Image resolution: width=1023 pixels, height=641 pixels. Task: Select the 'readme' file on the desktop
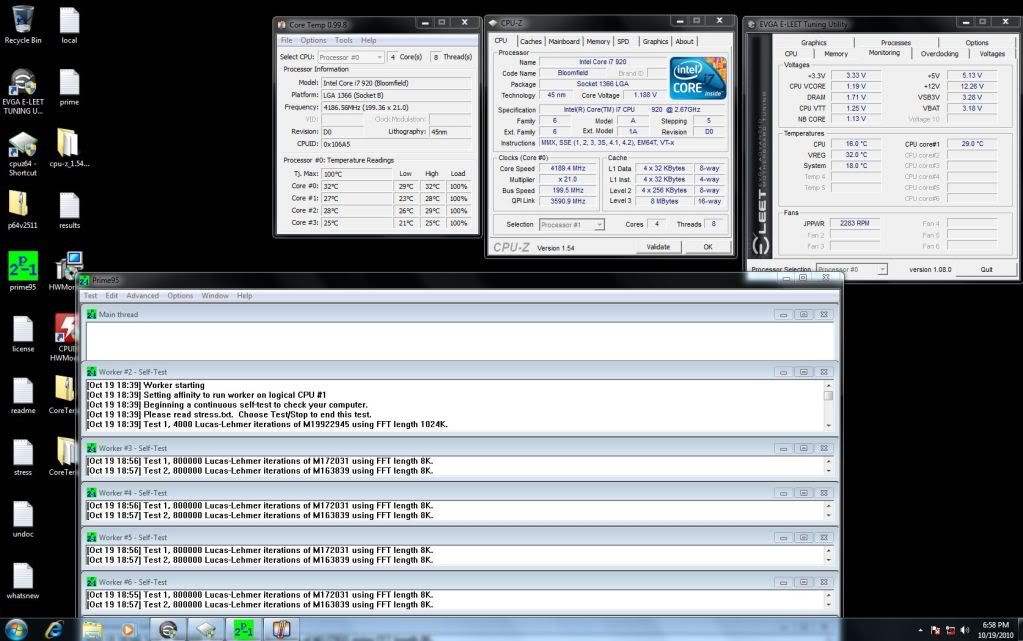pyautogui.click(x=23, y=396)
